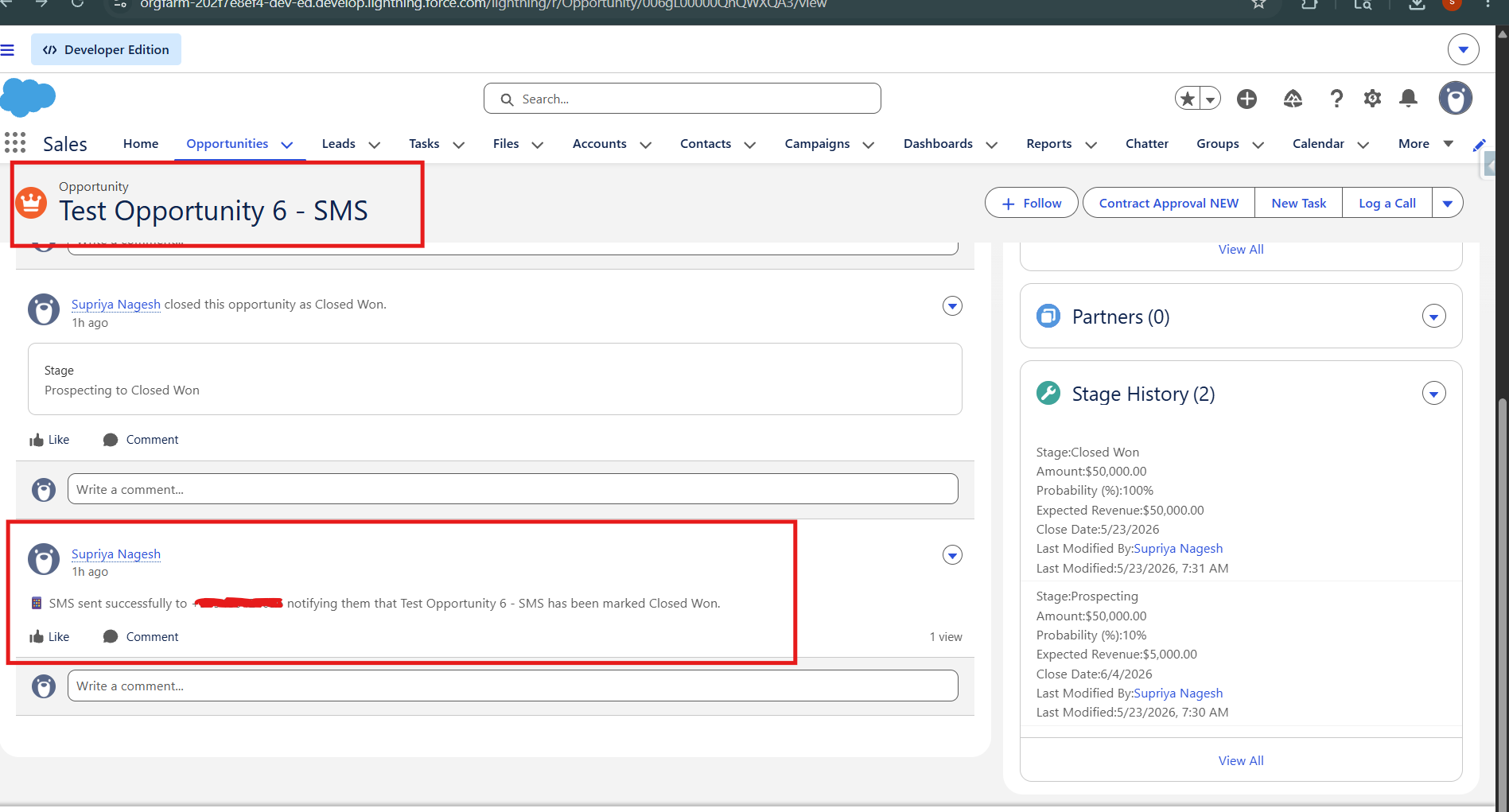Open the Calendar tab
Screen dimensions: 1509x812
[1318, 144]
